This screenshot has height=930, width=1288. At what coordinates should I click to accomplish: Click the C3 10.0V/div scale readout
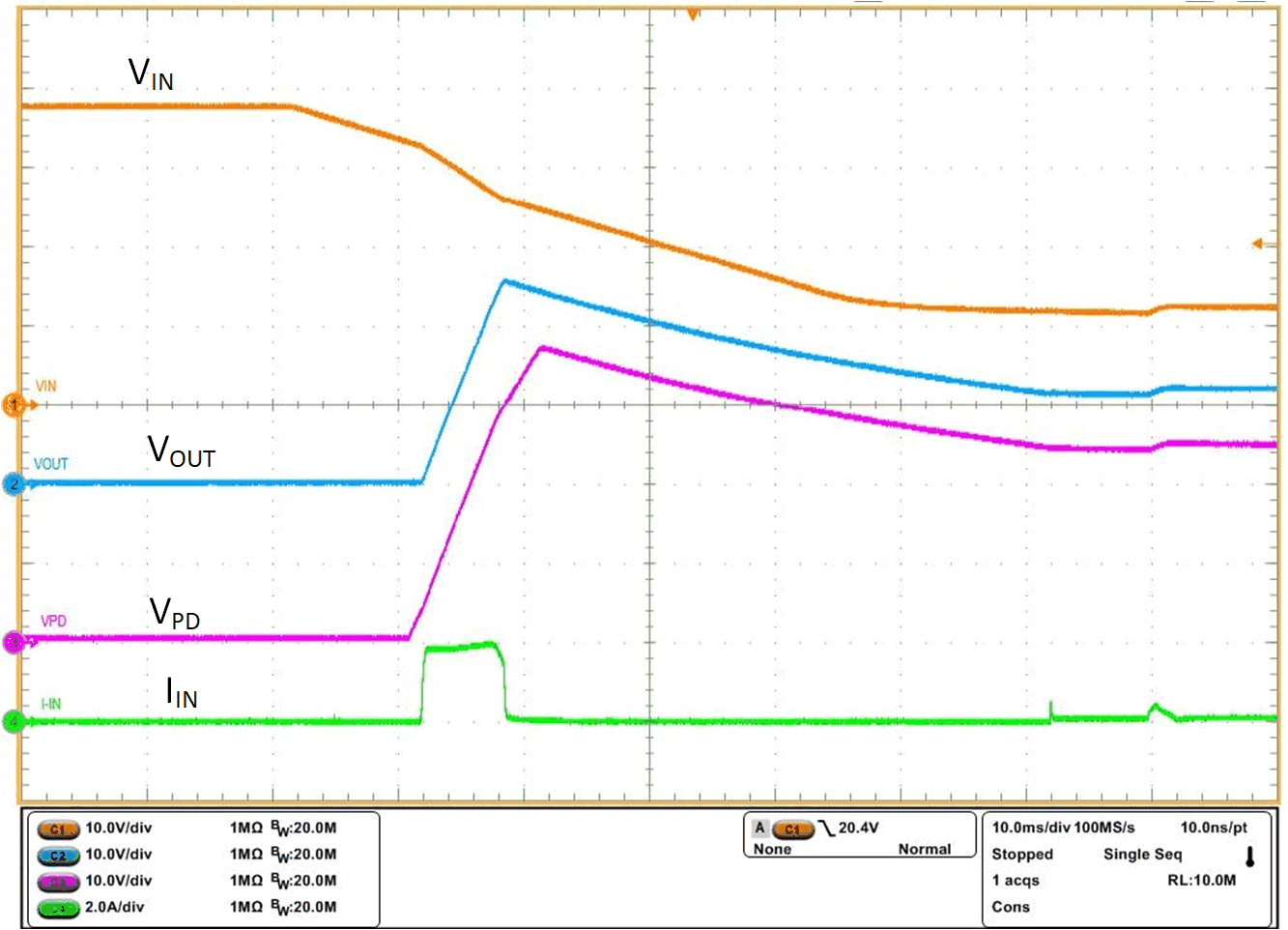[x=118, y=880]
